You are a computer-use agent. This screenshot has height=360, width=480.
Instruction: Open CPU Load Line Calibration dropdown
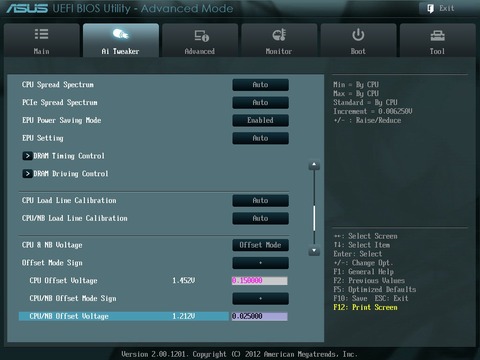click(260, 201)
